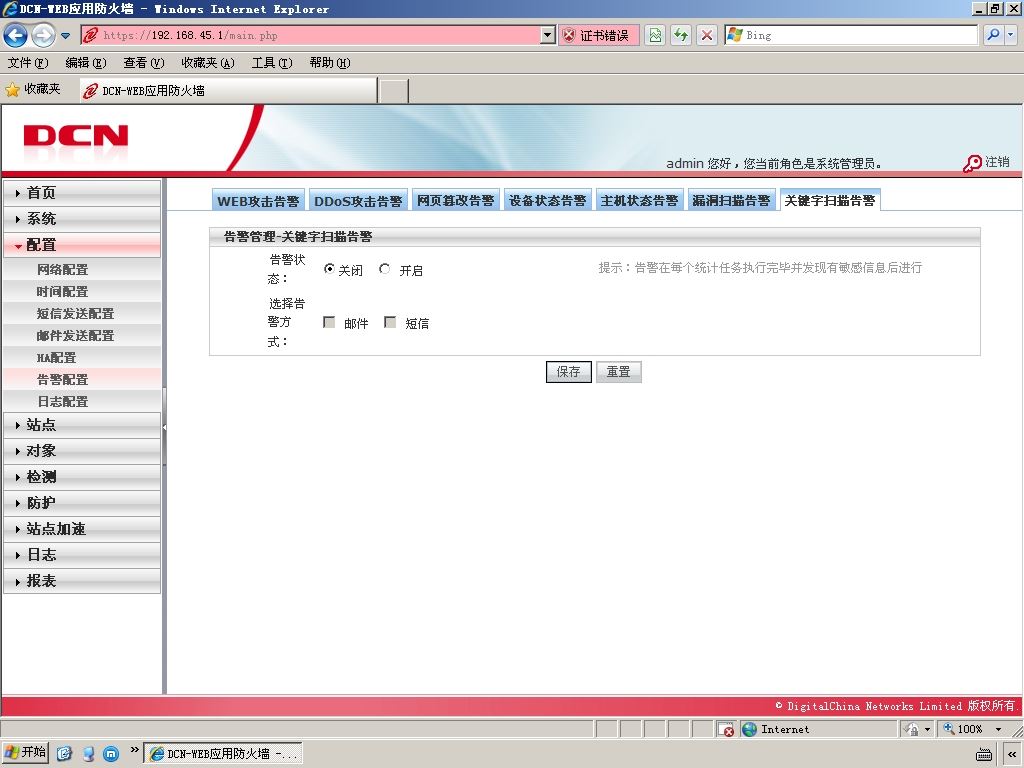Open the 帮助 menu

pyautogui.click(x=330, y=63)
